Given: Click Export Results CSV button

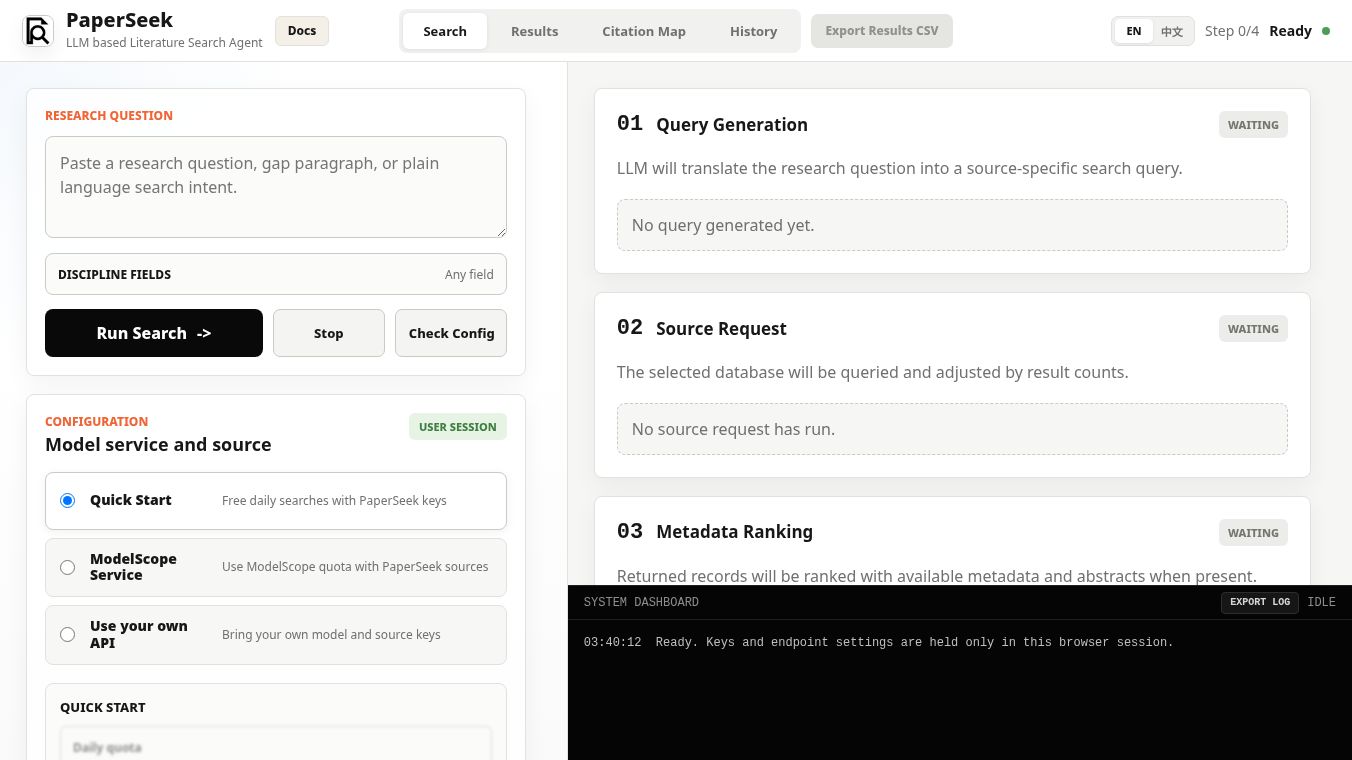Looking at the screenshot, I should [882, 31].
